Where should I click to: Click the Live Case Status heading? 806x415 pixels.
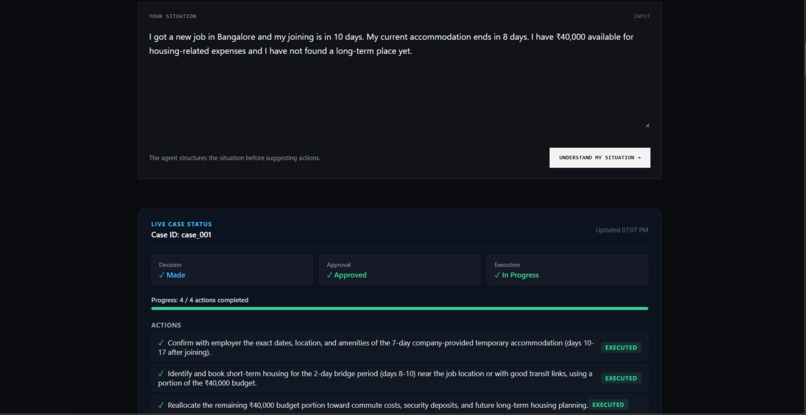tap(181, 224)
